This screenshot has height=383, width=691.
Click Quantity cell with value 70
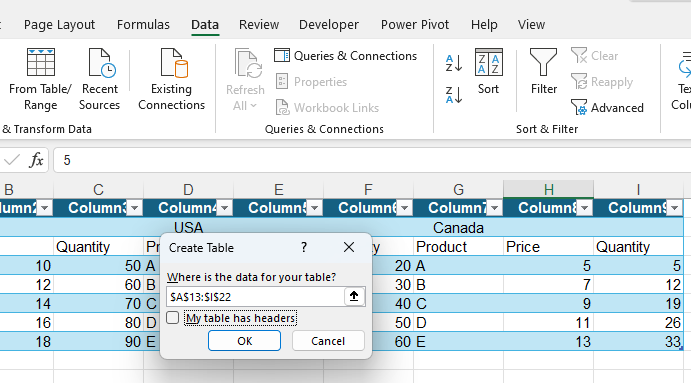tap(98, 304)
